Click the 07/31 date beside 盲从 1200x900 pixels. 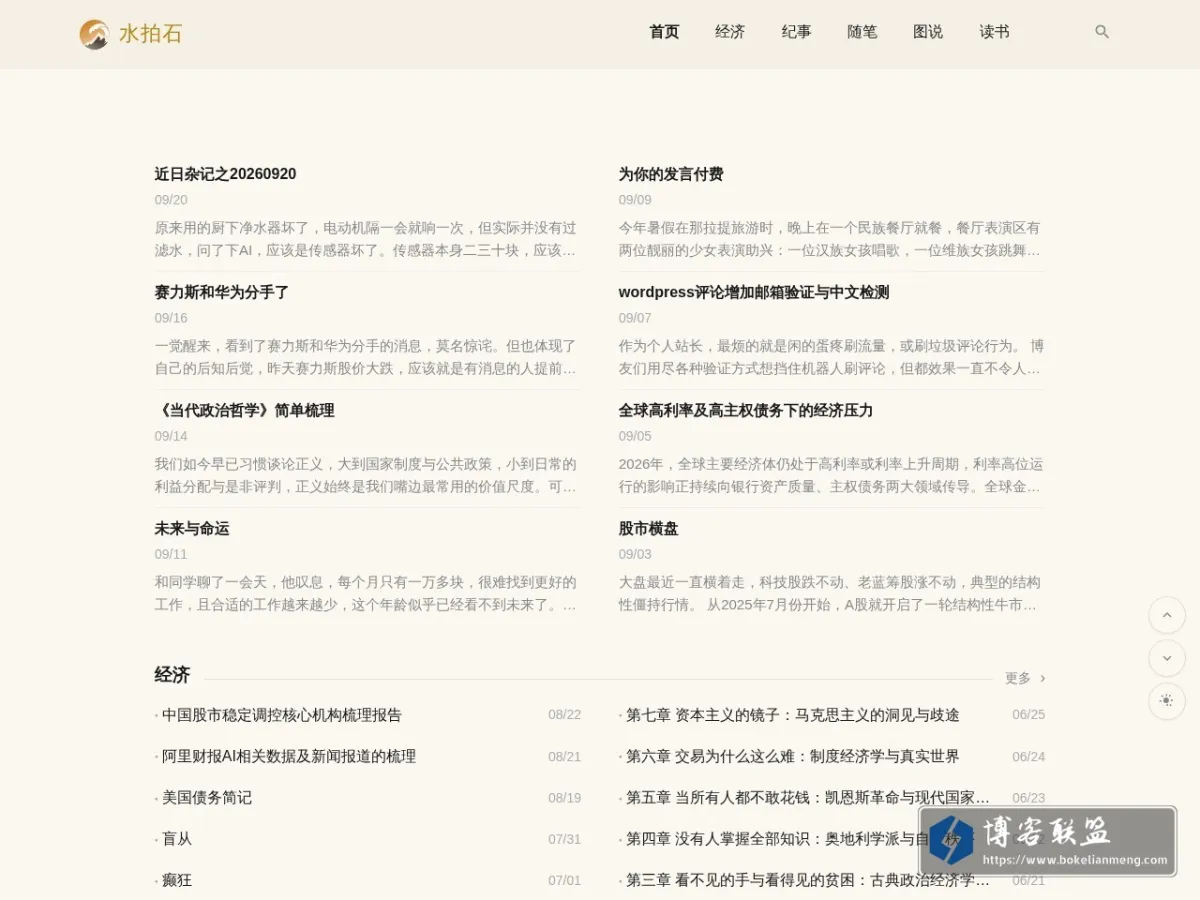(564, 839)
